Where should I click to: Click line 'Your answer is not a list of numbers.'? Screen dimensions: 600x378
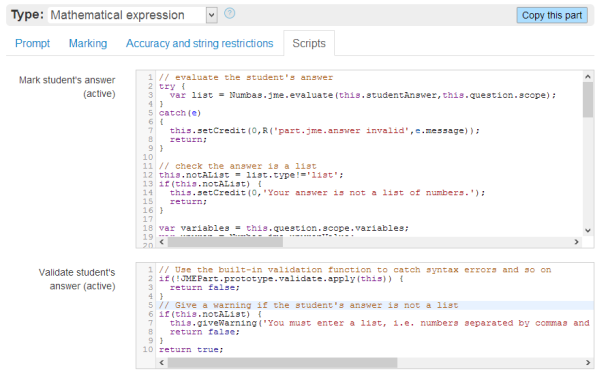327,192
